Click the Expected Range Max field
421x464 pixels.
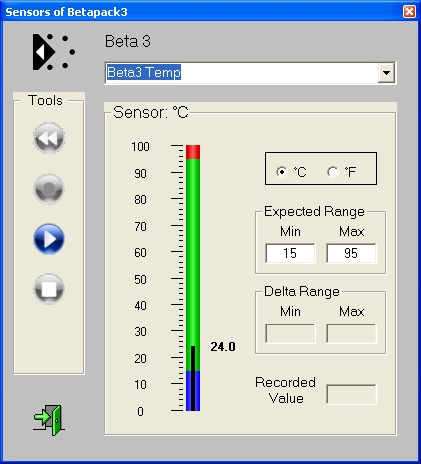[351, 253]
